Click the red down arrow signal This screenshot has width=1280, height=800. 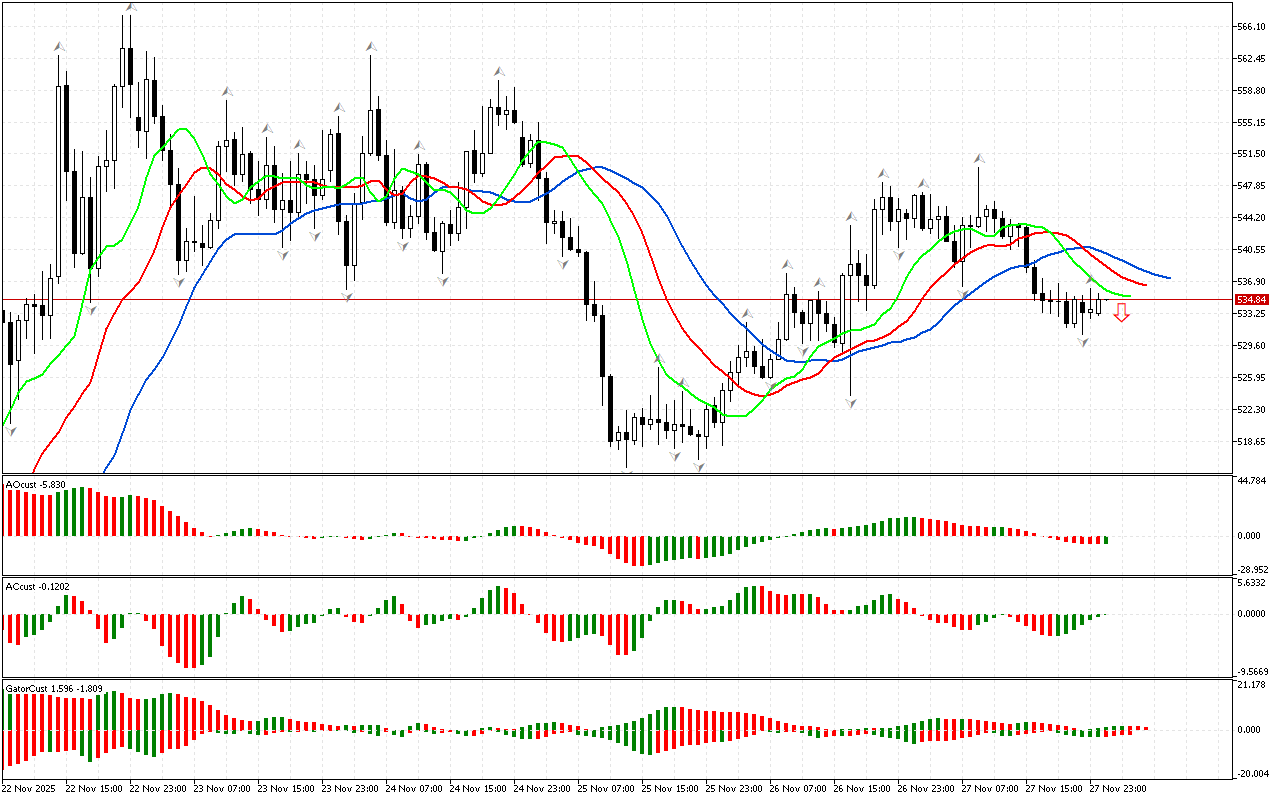pyautogui.click(x=1122, y=313)
